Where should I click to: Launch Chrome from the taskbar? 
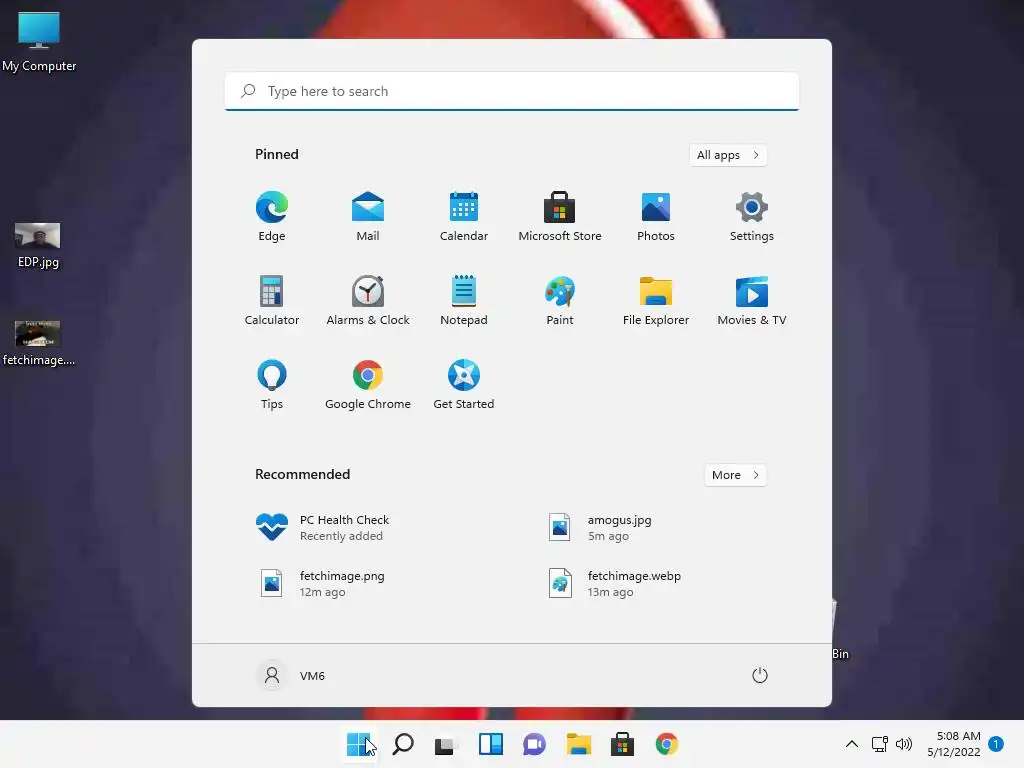[667, 744]
